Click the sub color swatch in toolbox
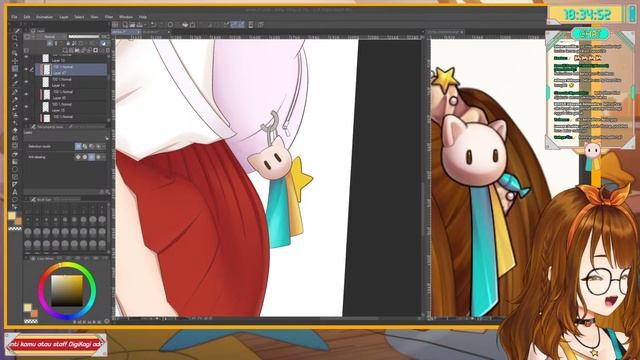Image resolution: width=640 pixels, height=360 pixels. [18, 221]
